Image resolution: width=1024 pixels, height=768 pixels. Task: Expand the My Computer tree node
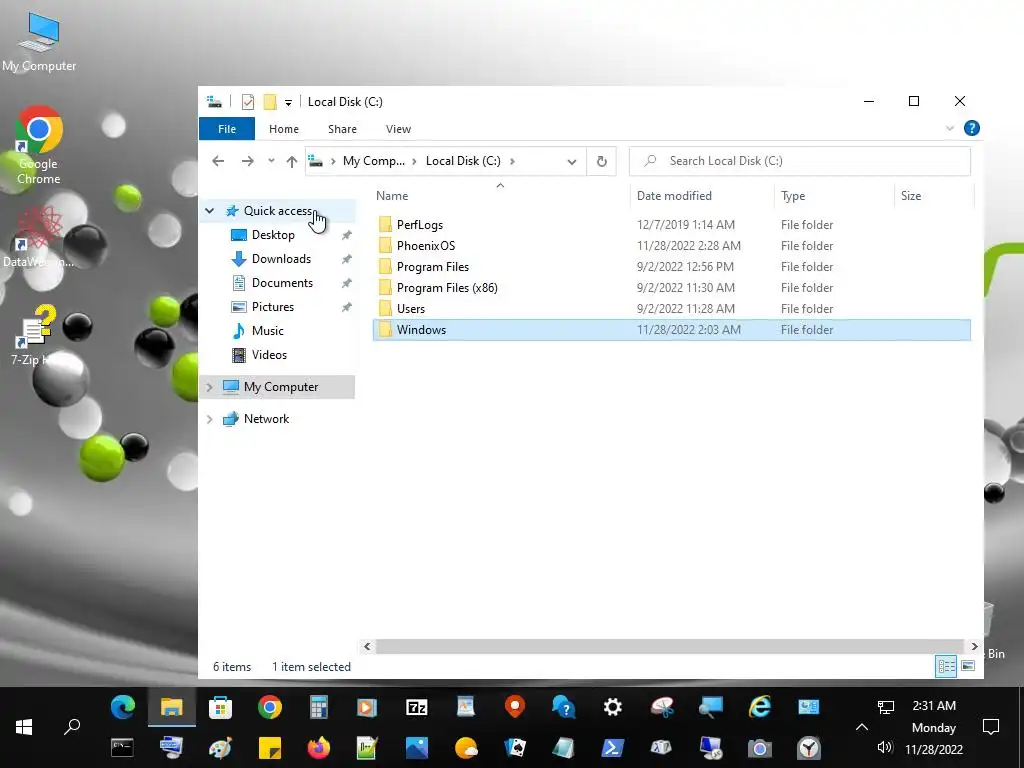210,387
